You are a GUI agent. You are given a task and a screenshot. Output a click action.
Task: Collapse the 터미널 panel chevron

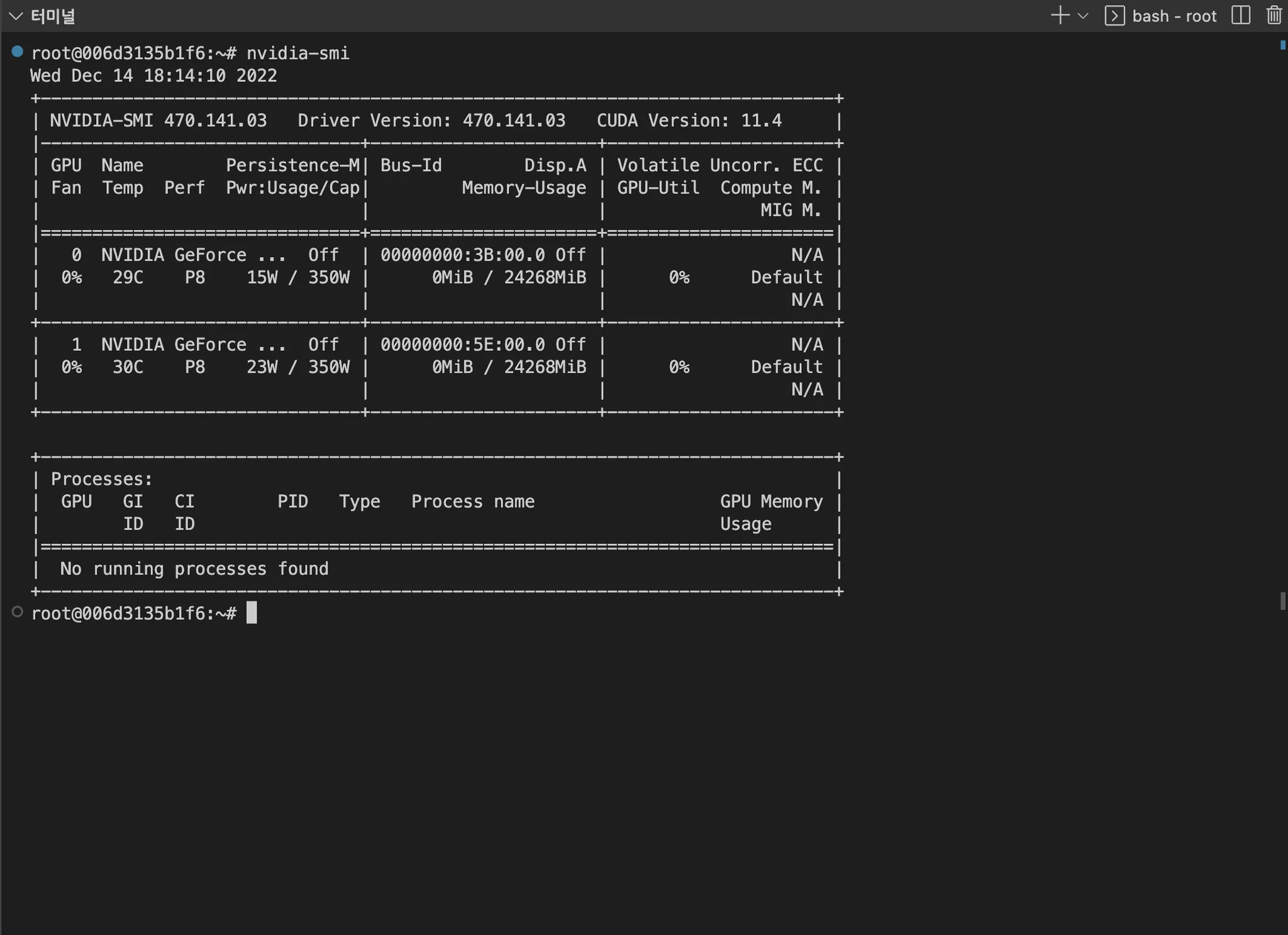tap(16, 16)
